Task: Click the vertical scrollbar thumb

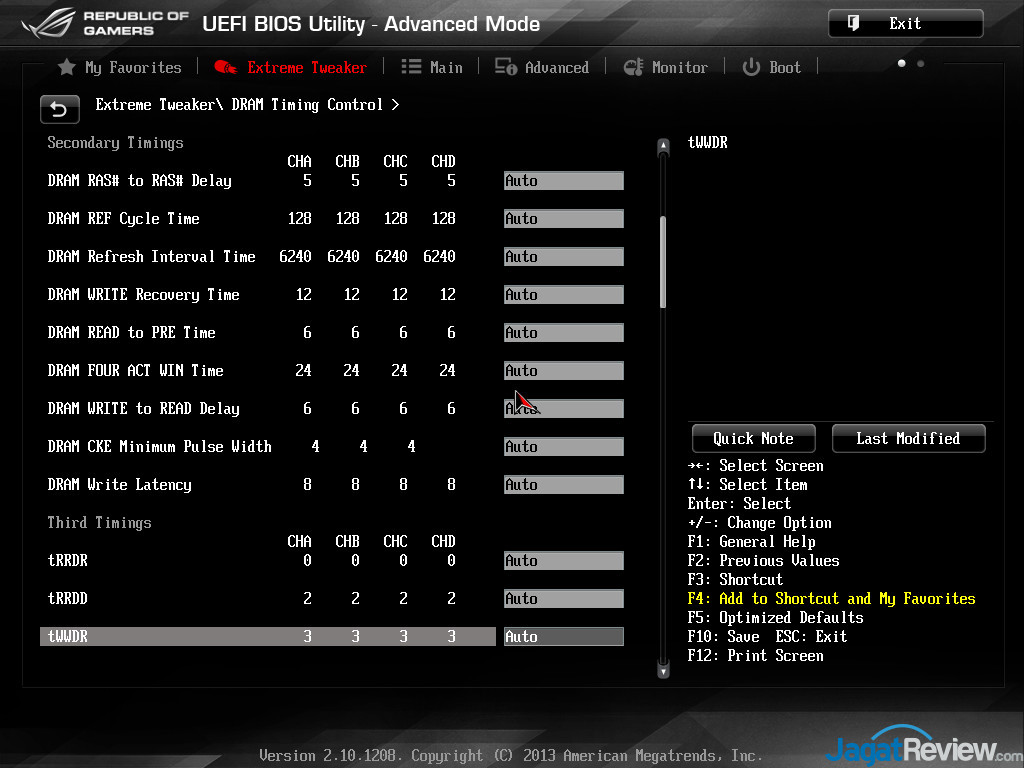Action: click(x=662, y=262)
